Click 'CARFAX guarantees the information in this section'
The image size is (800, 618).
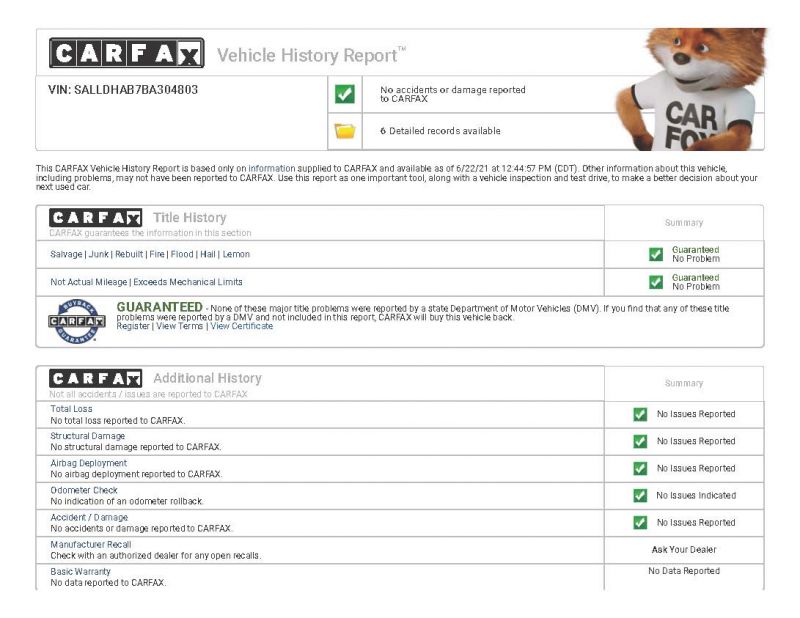[x=150, y=233]
